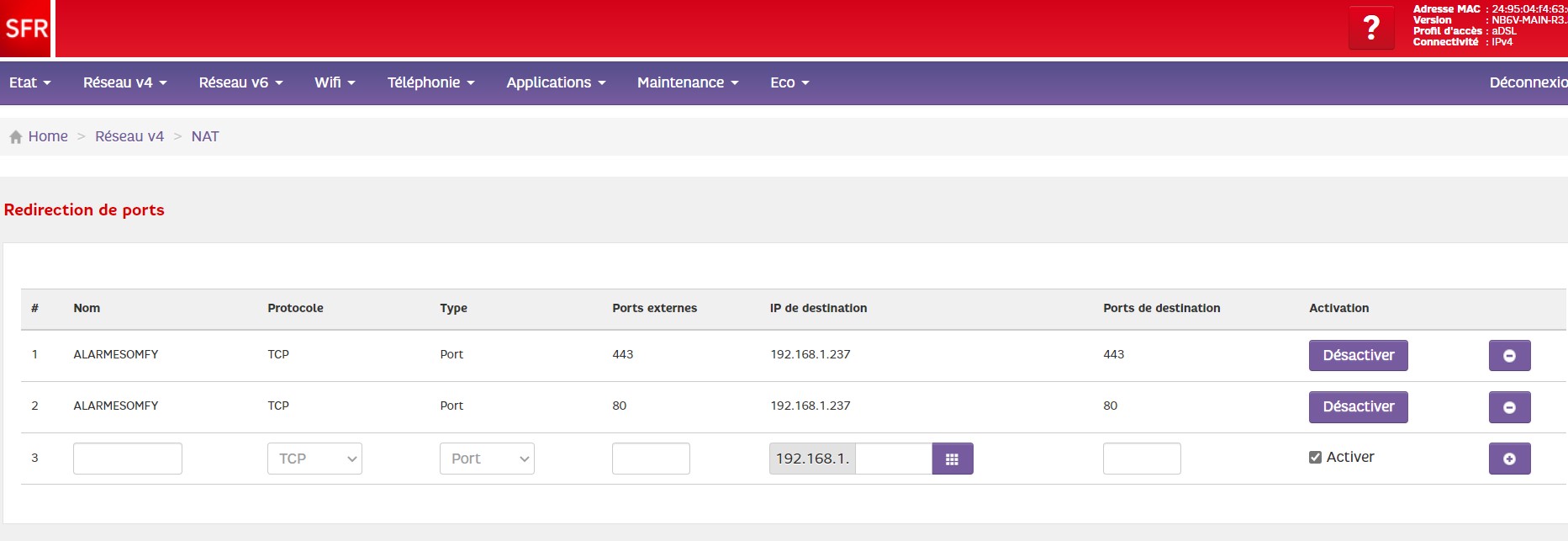The width and height of the screenshot is (1568, 541).
Task: Click the Home house icon in breadcrumb
Action: coord(15,137)
